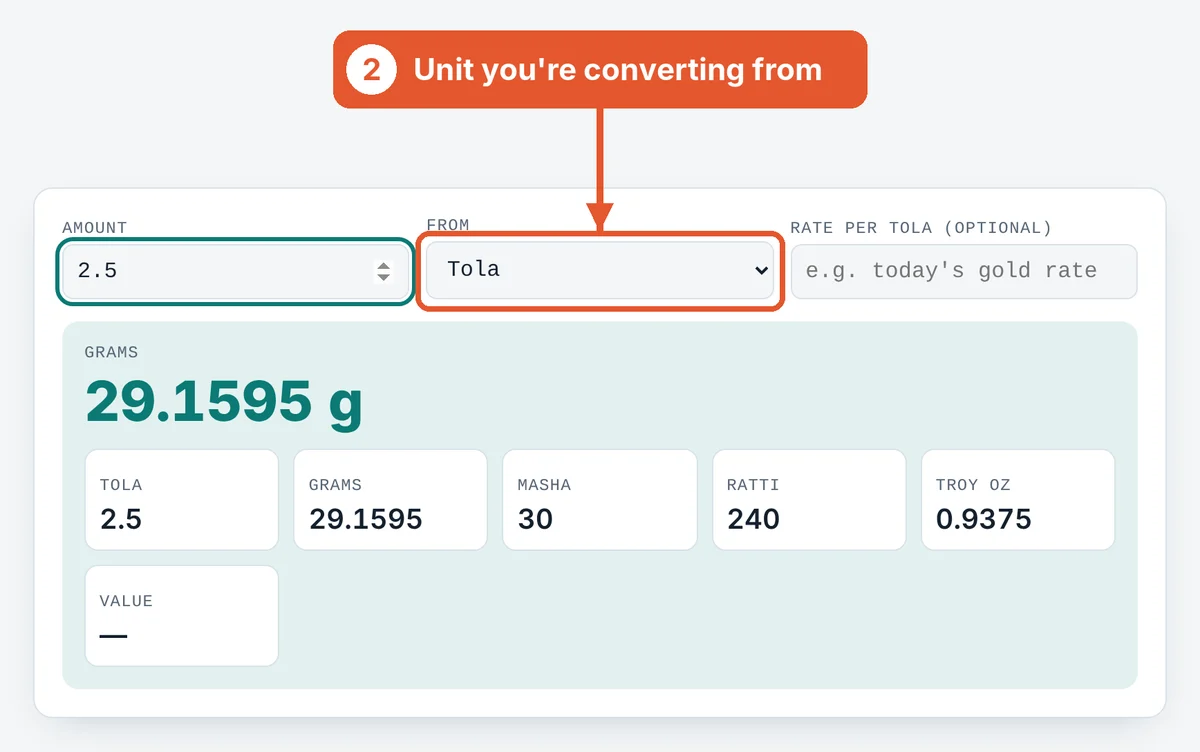
Task: Click the Value card showing a dash
Action: 181,616
